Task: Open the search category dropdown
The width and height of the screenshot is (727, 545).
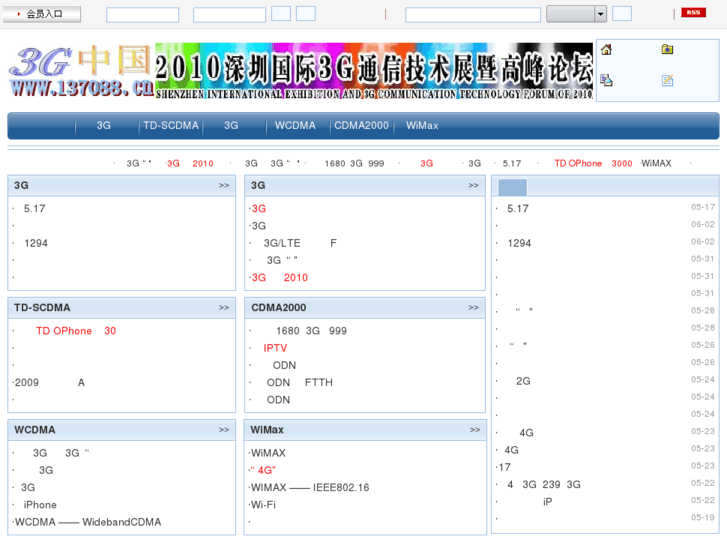Action: click(576, 14)
